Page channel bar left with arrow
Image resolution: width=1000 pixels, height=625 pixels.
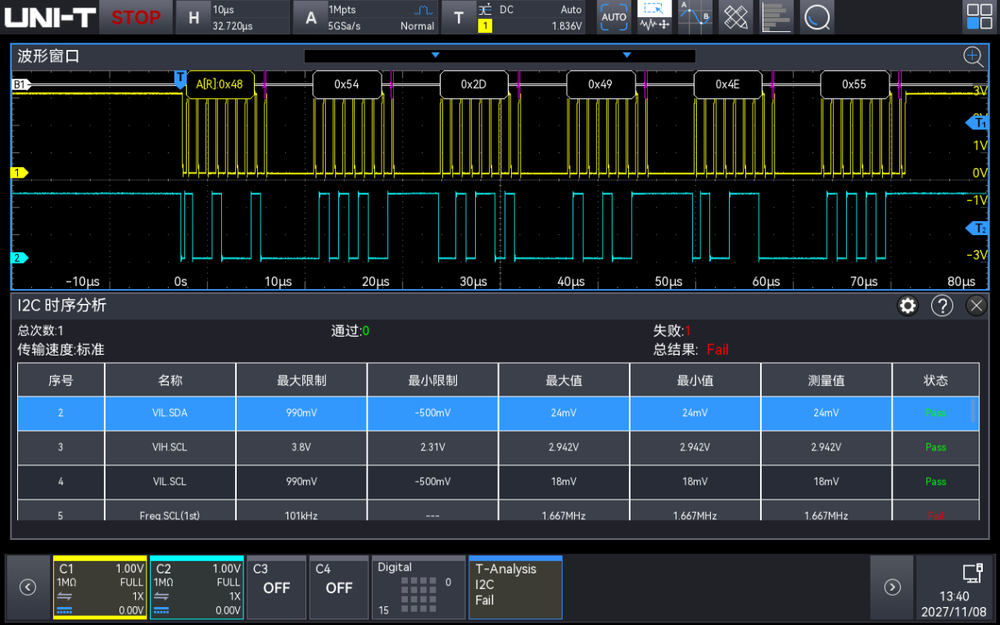point(27,587)
